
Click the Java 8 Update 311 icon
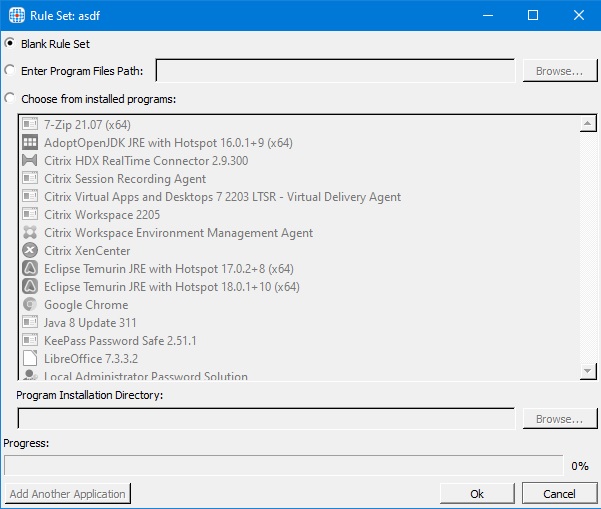(30, 322)
